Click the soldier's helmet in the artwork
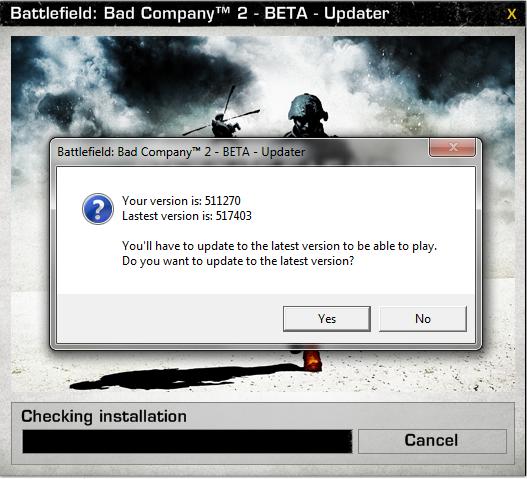This screenshot has width=527, height=479. coord(307,107)
